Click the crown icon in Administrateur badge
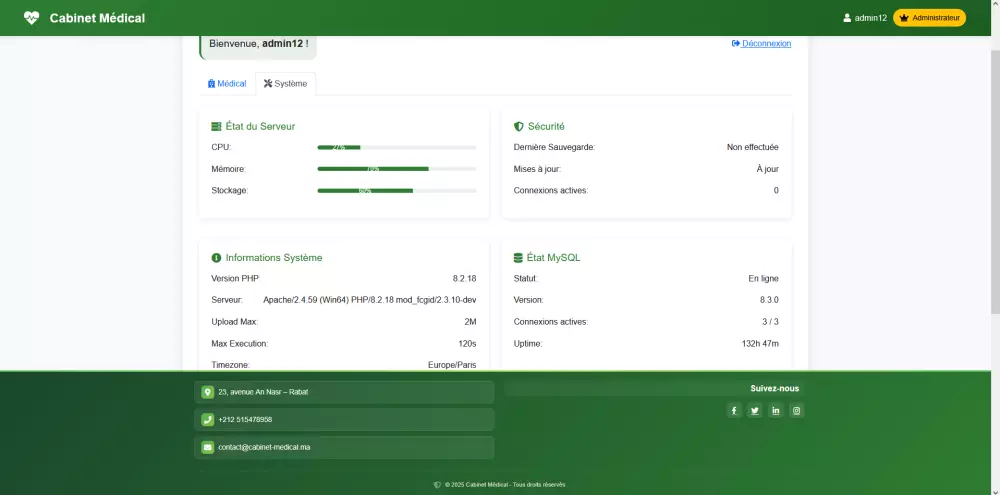This screenshot has width=1000, height=495. click(904, 18)
